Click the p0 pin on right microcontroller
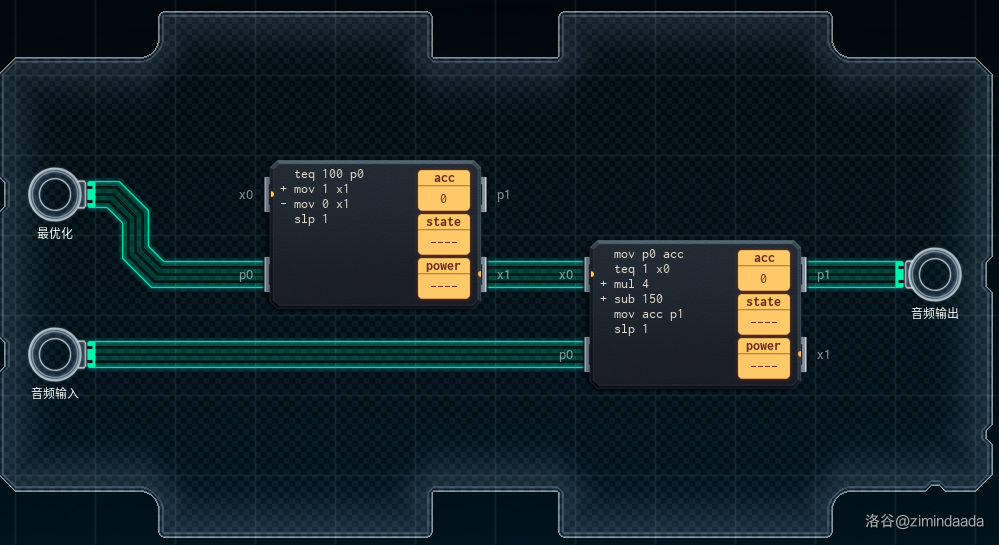 588,354
